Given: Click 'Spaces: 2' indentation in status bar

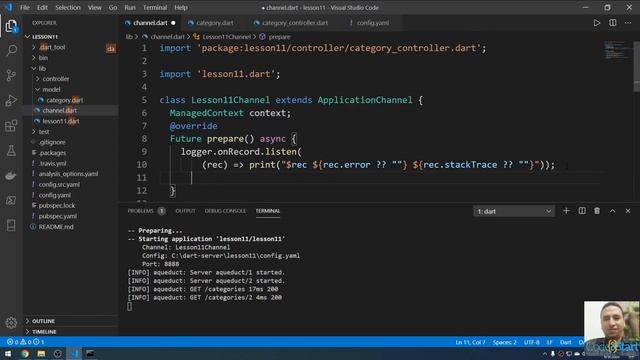Looking at the screenshot, I should tap(504, 342).
